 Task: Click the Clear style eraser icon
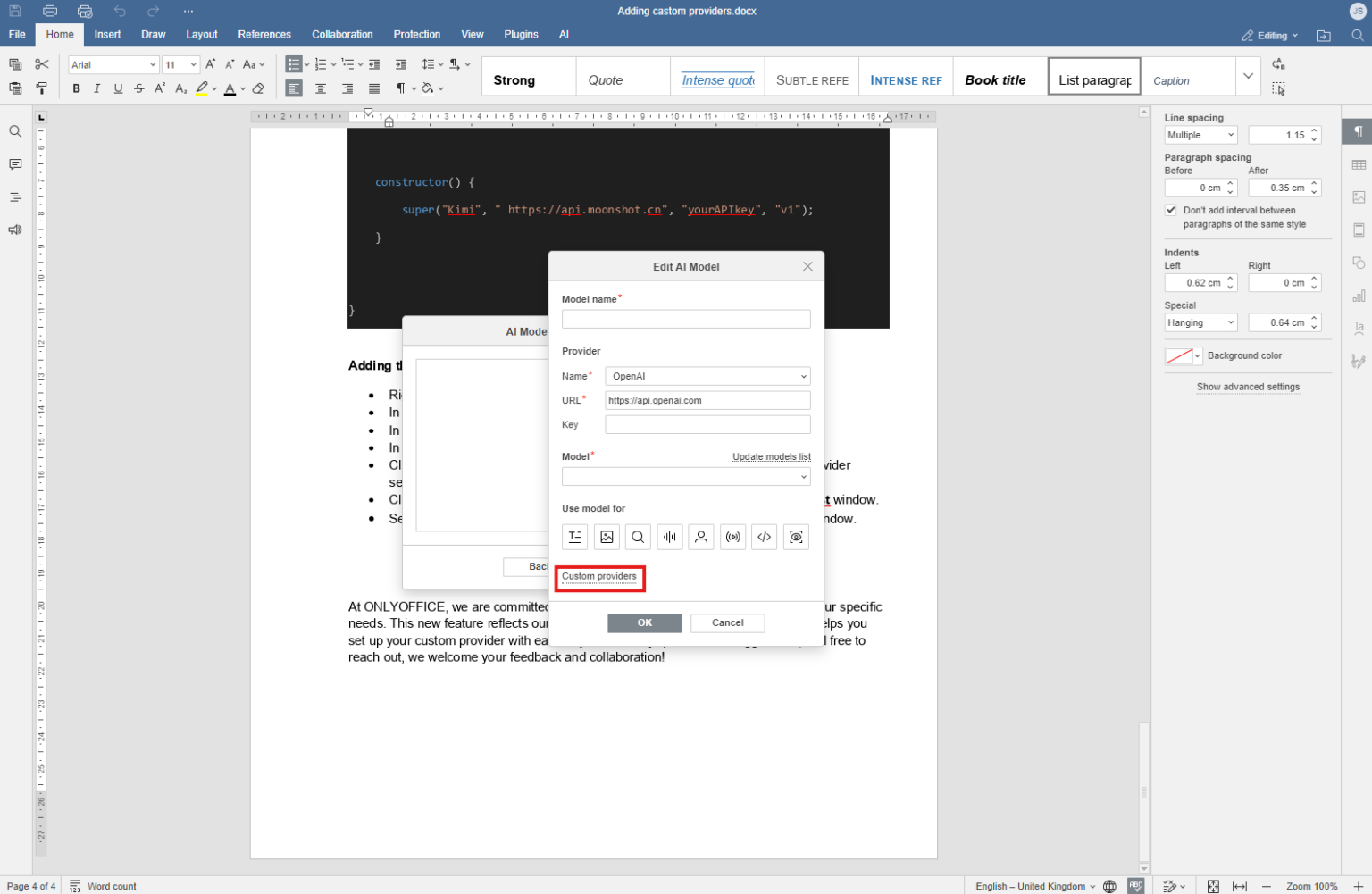point(258,88)
